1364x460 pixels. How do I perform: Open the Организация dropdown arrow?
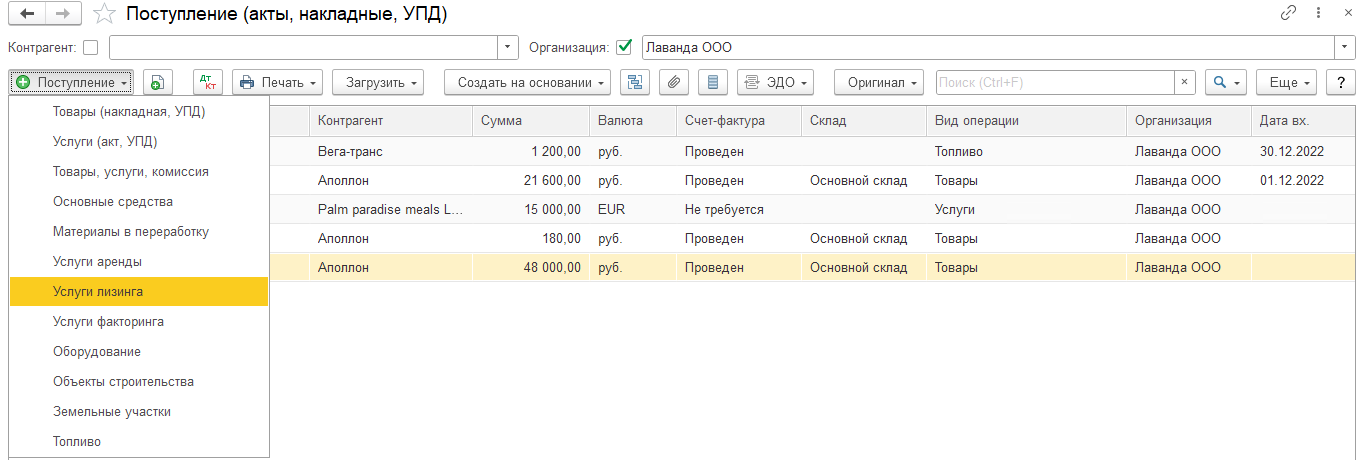[x=1346, y=47]
